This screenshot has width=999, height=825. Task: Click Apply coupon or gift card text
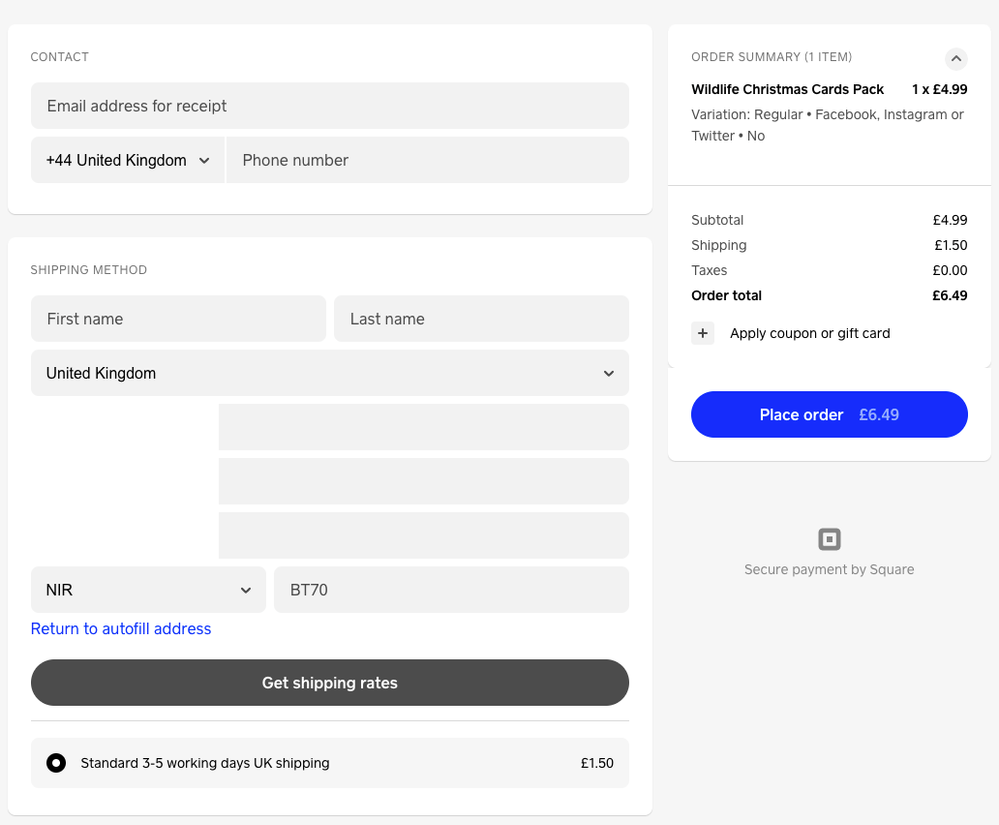pos(809,333)
